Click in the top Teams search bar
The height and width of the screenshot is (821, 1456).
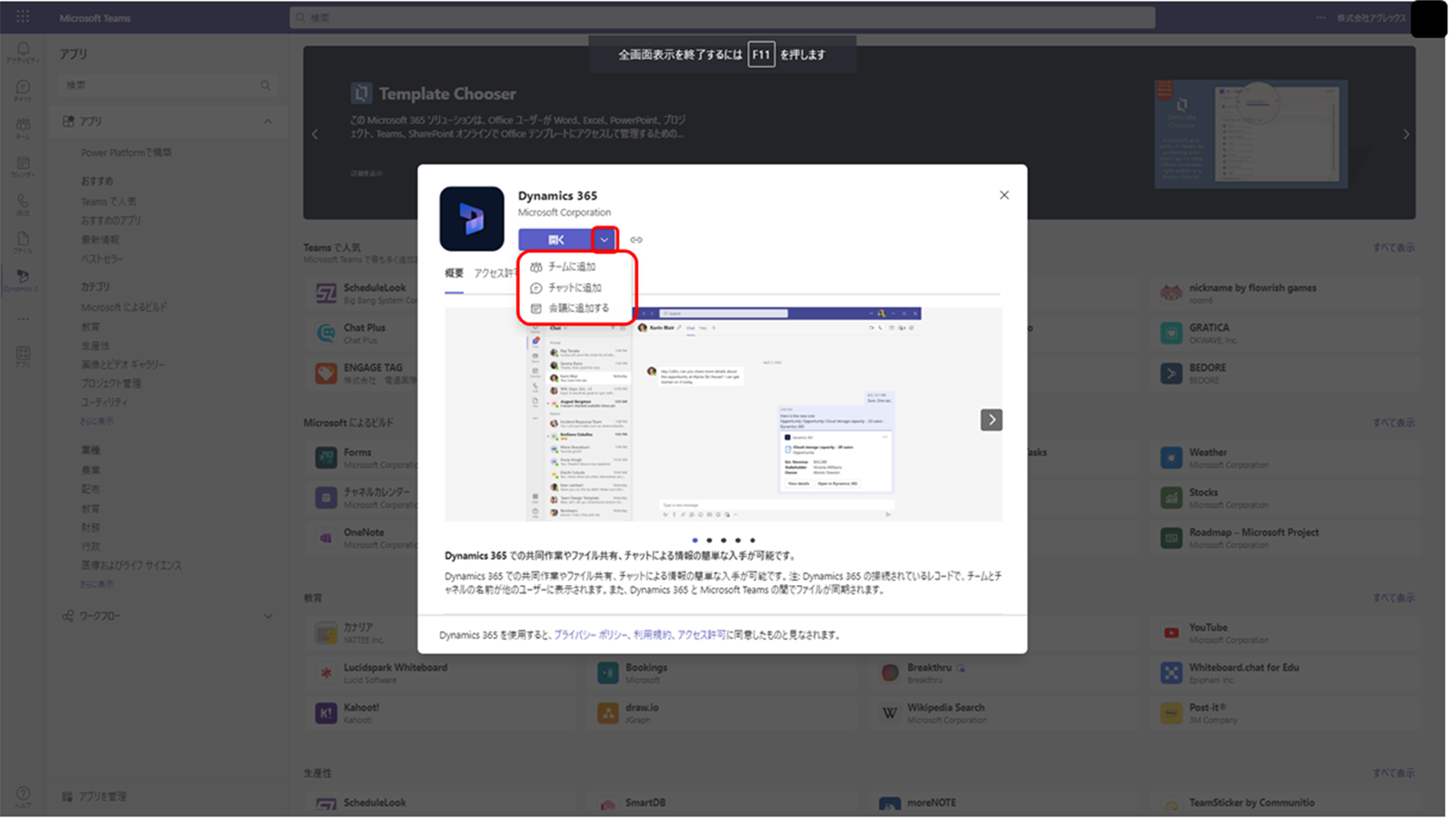click(722, 18)
